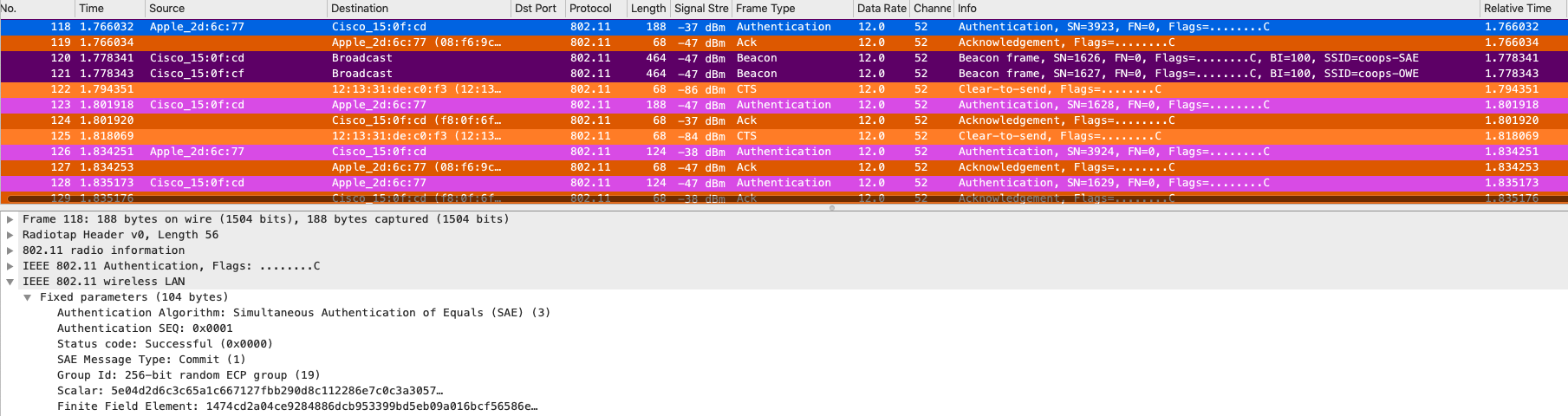The width and height of the screenshot is (1568, 416).
Task: Collapse the Fixed parameters (104 bytes) tree
Action: 27,297
